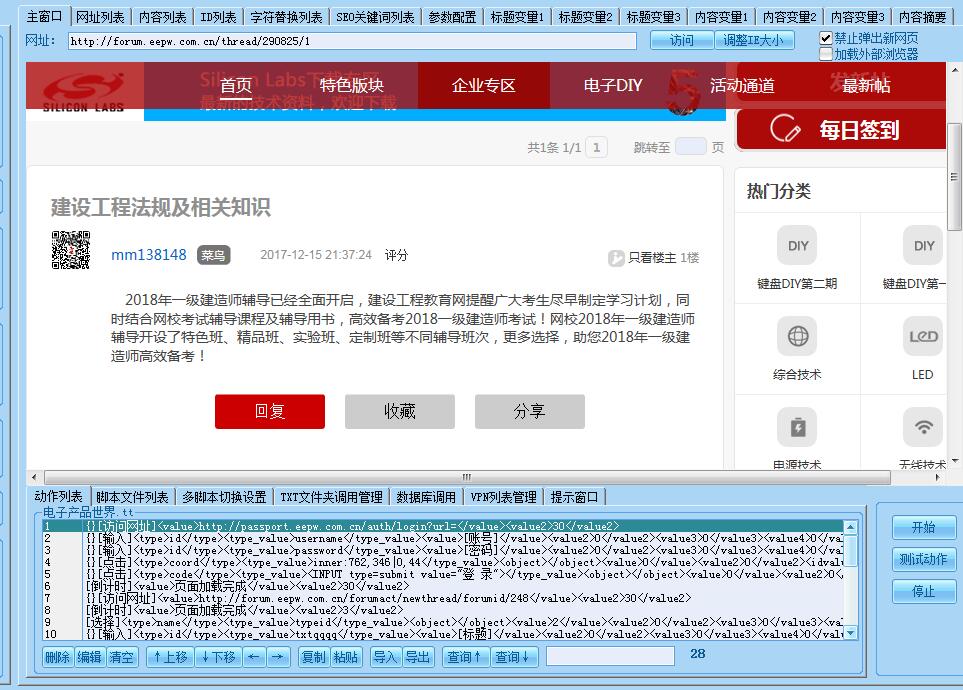963x690 pixels.
Task: Move action right with → button
Action: coord(278,657)
